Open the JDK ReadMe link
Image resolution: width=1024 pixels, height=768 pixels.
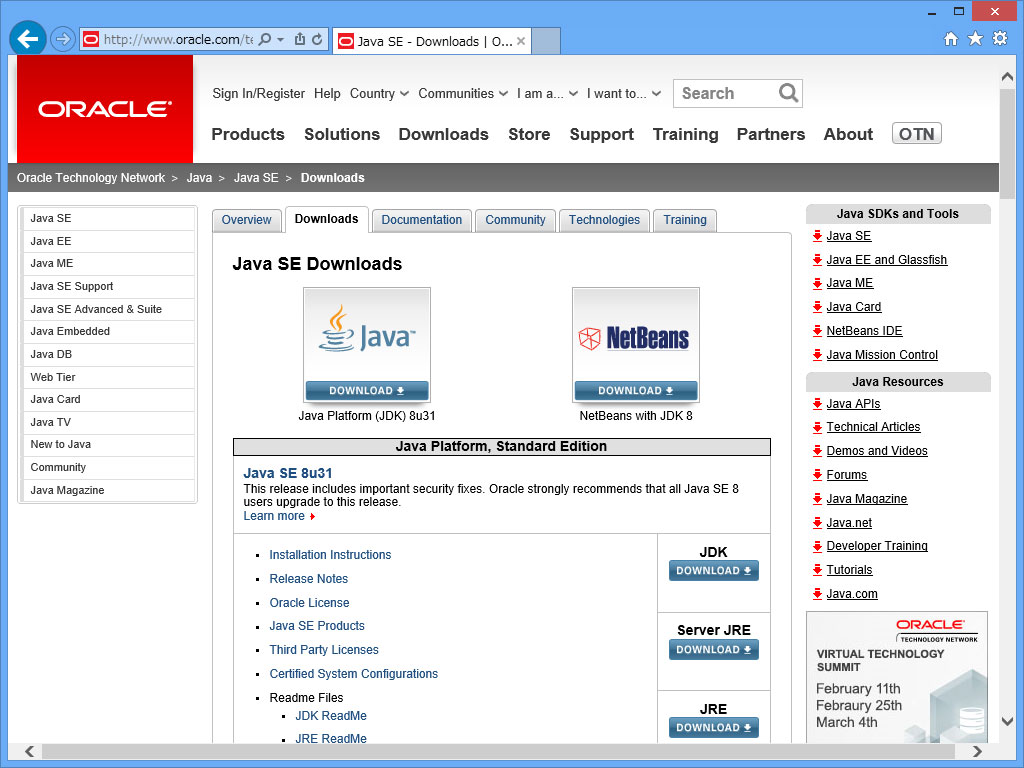click(x=331, y=715)
